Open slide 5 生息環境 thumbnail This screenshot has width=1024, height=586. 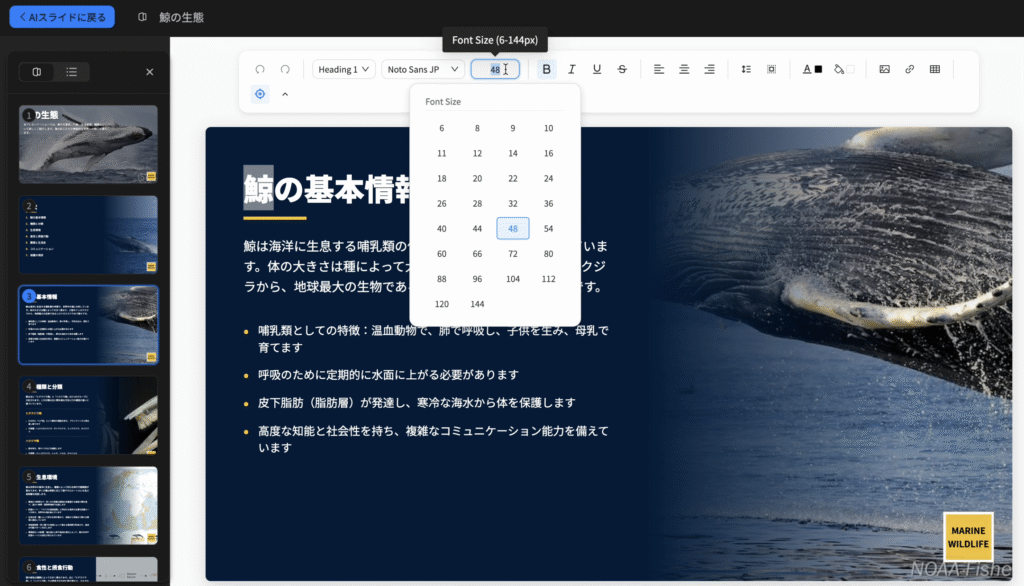88,506
